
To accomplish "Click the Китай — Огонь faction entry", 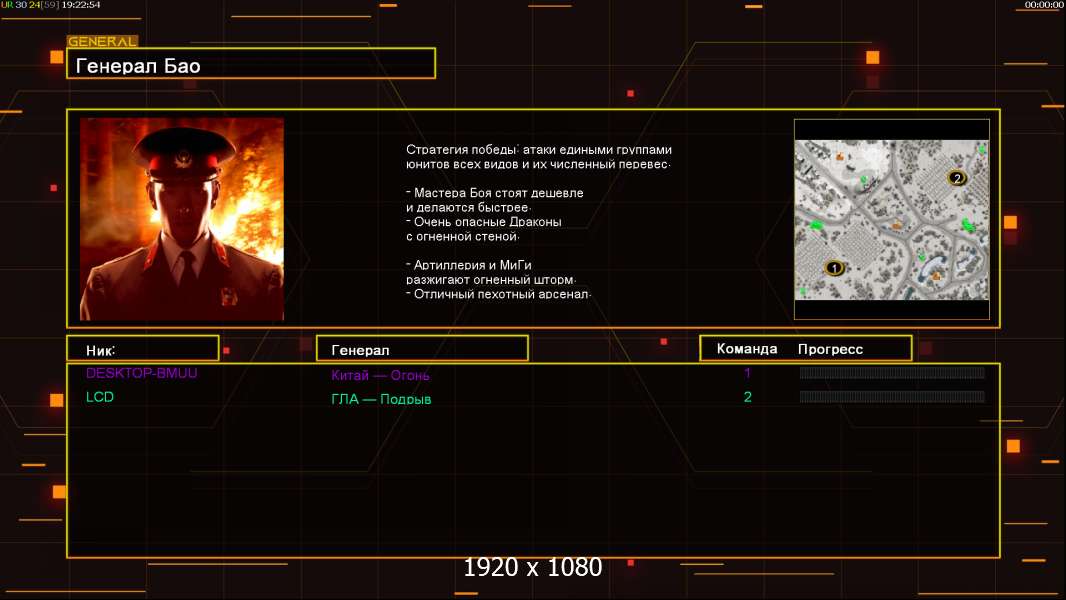I will [x=380, y=374].
